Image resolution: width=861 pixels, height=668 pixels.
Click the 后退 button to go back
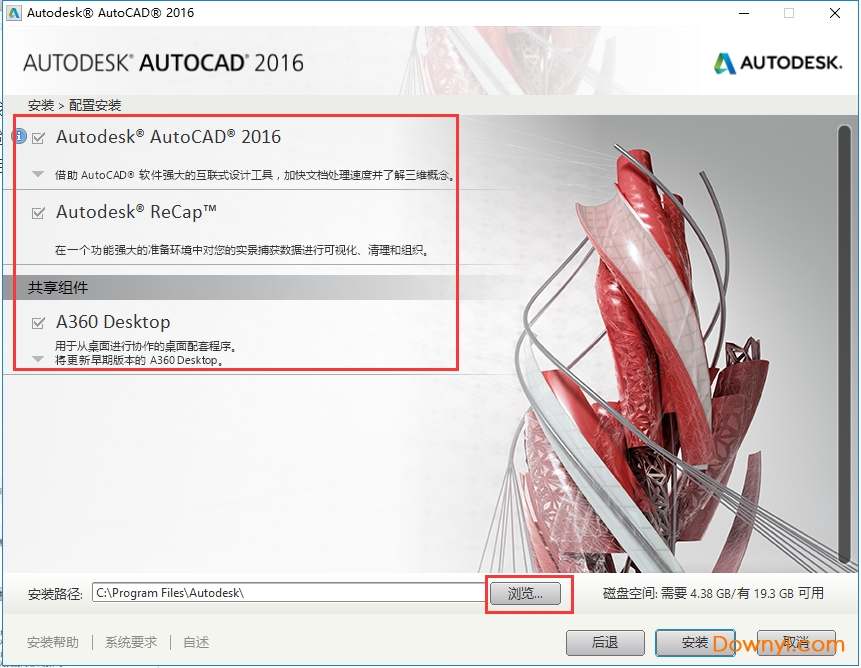point(605,643)
